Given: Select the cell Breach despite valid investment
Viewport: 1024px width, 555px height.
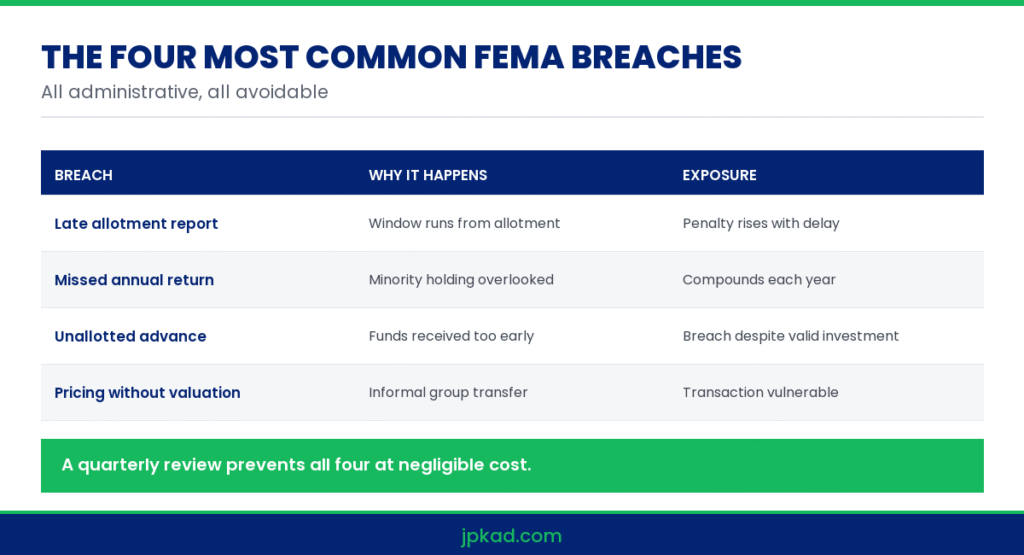Looking at the screenshot, I should coord(791,336).
